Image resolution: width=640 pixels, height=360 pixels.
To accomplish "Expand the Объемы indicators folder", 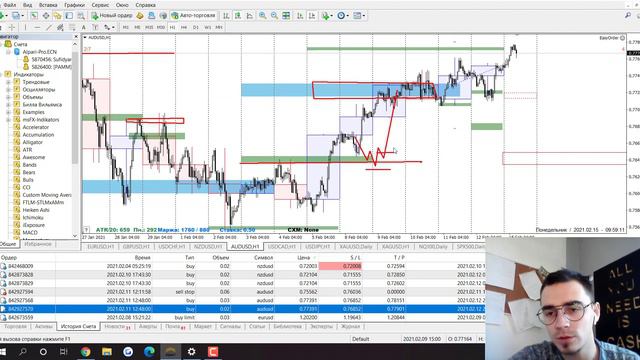I will click(8, 97).
